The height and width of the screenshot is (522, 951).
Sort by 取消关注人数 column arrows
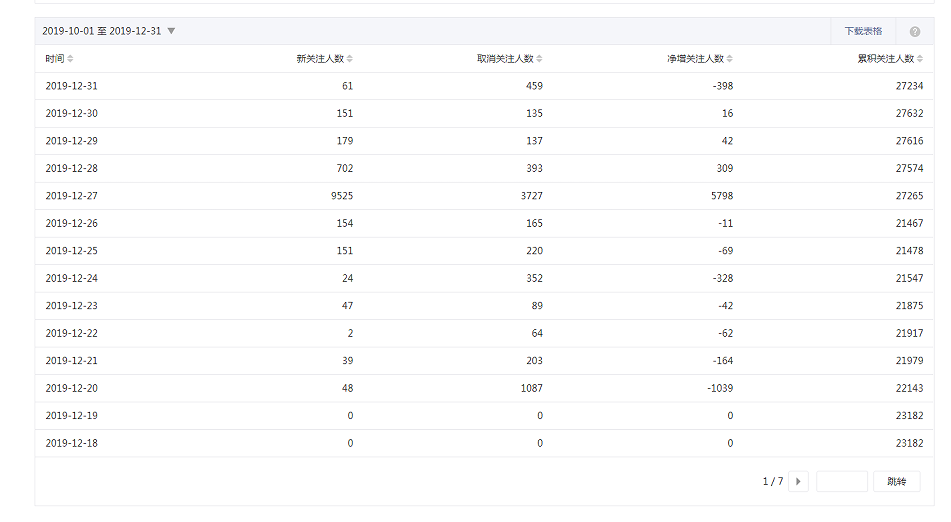coord(540,59)
